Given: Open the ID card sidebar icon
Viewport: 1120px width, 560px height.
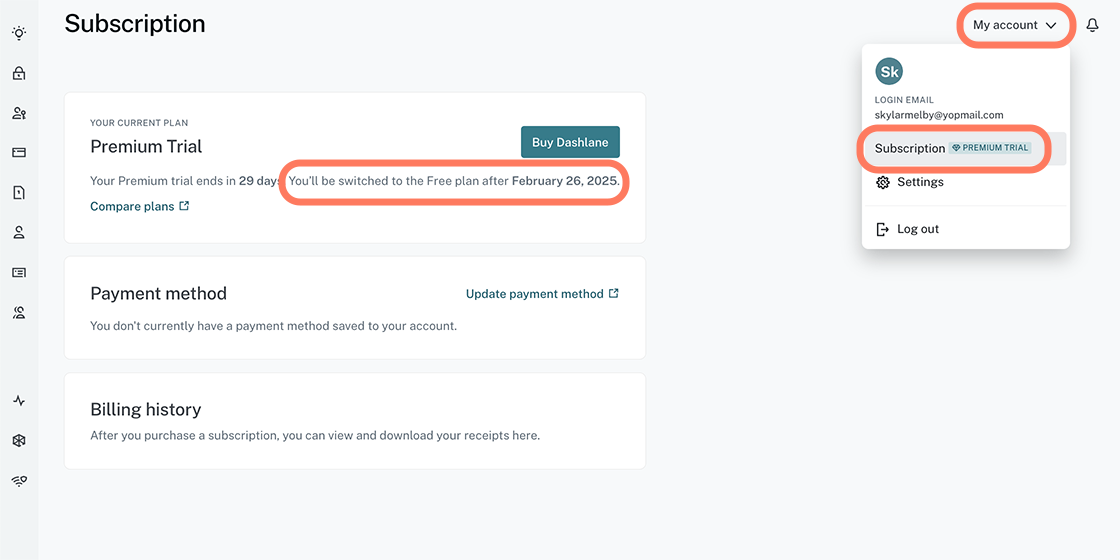Looking at the screenshot, I should point(19,273).
